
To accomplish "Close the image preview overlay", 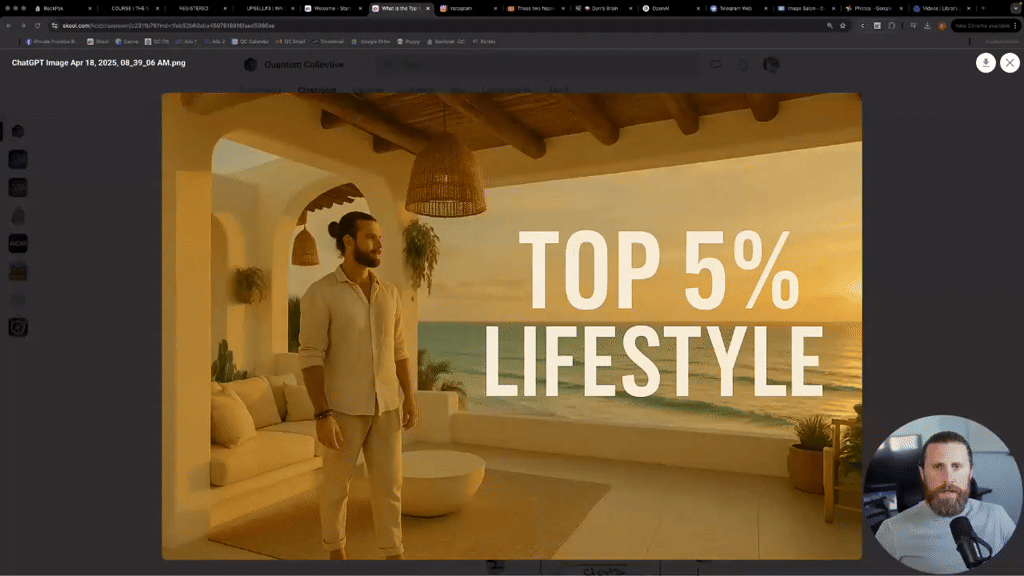I will pos(1010,63).
